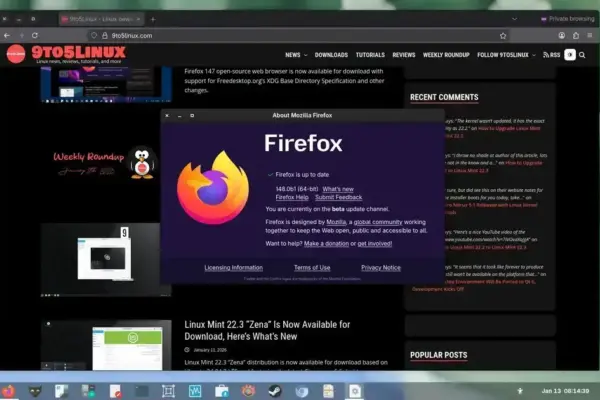Viewport: 600px width, 400px height.
Task: Open the Linux Mint 22.3 "Zena" headline
Action: 267,330
